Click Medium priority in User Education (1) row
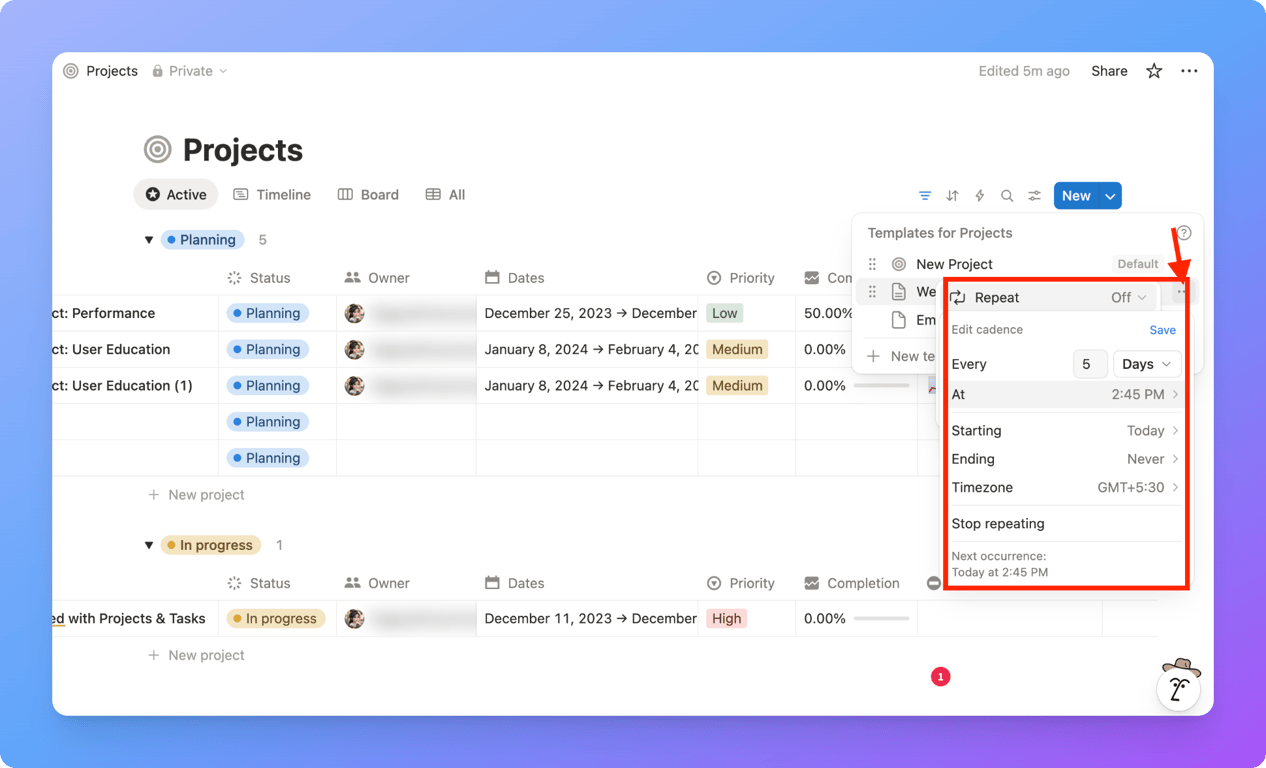 click(x=737, y=386)
